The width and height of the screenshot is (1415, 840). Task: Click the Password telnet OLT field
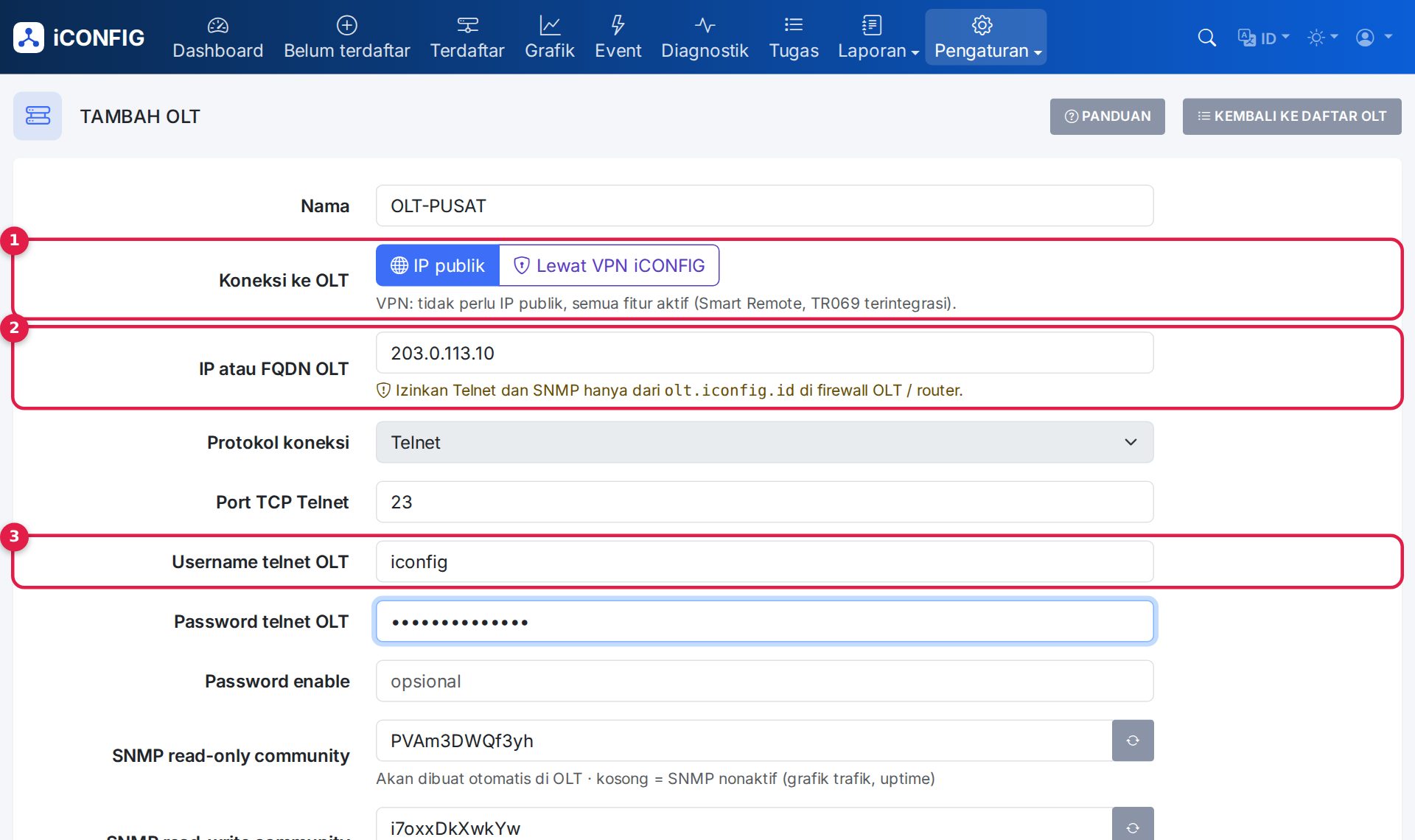(x=764, y=621)
